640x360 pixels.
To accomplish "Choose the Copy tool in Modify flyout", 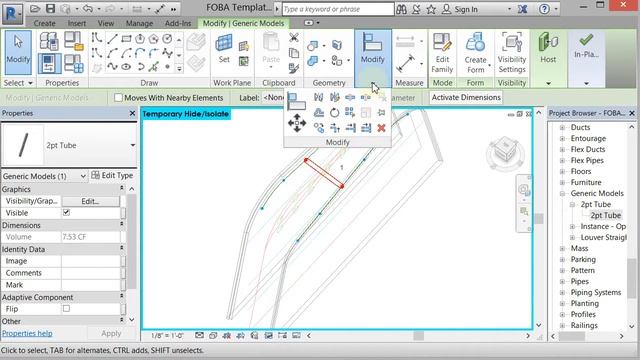I will pyautogui.click(x=319, y=128).
